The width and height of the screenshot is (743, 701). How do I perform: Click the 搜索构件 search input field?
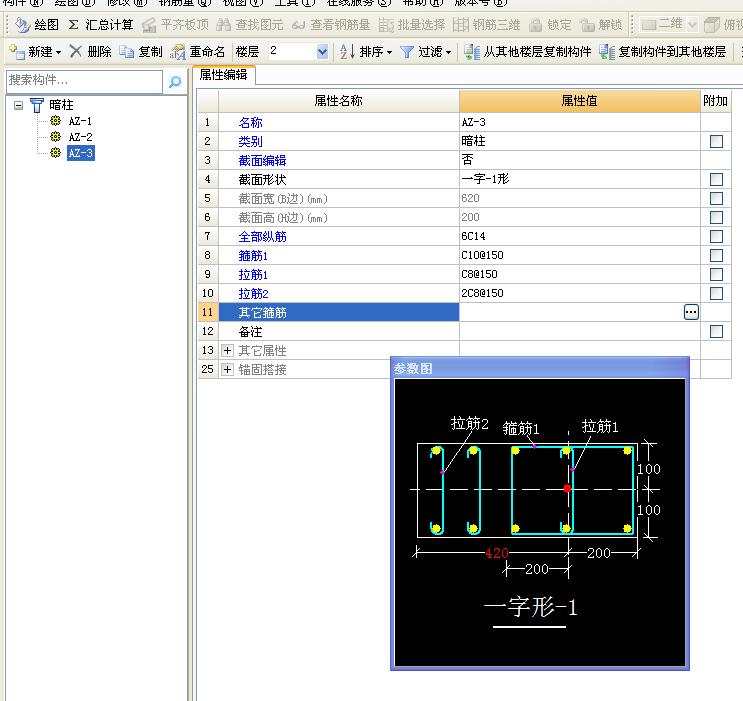(x=83, y=81)
